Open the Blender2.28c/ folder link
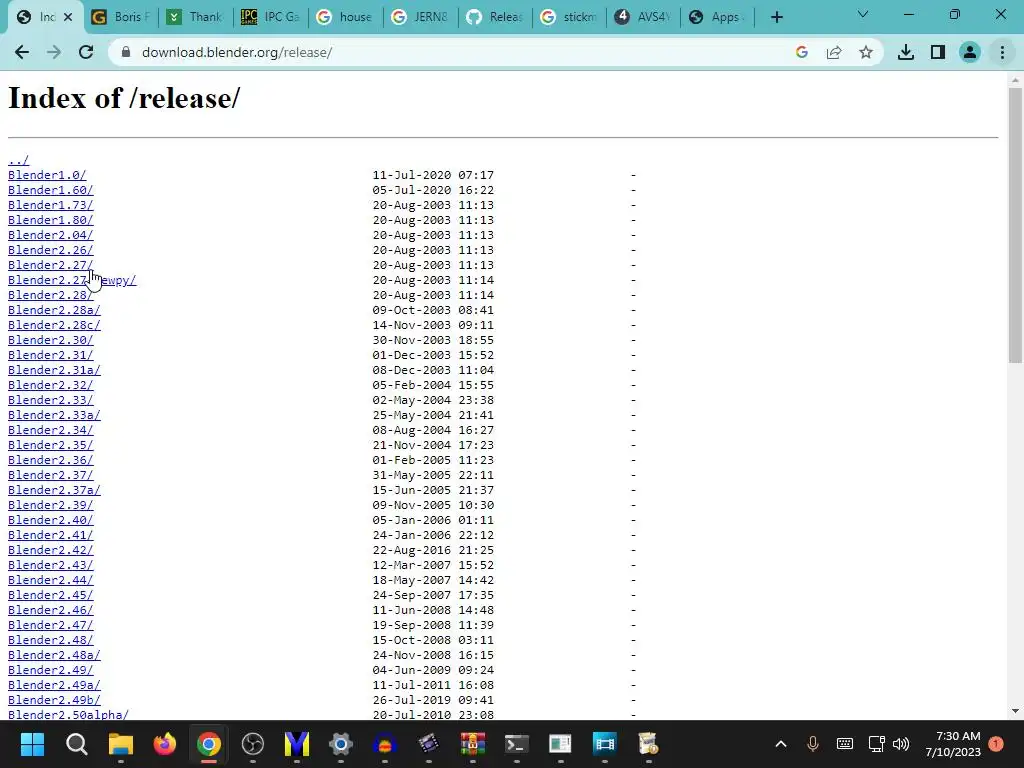1024x768 pixels. pyautogui.click(x=54, y=325)
